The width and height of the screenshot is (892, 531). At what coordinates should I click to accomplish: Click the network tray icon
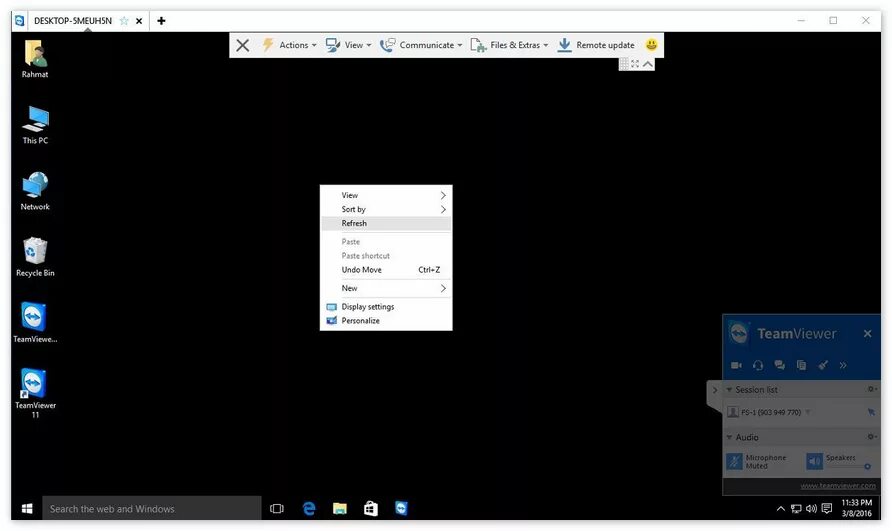[x=796, y=509]
